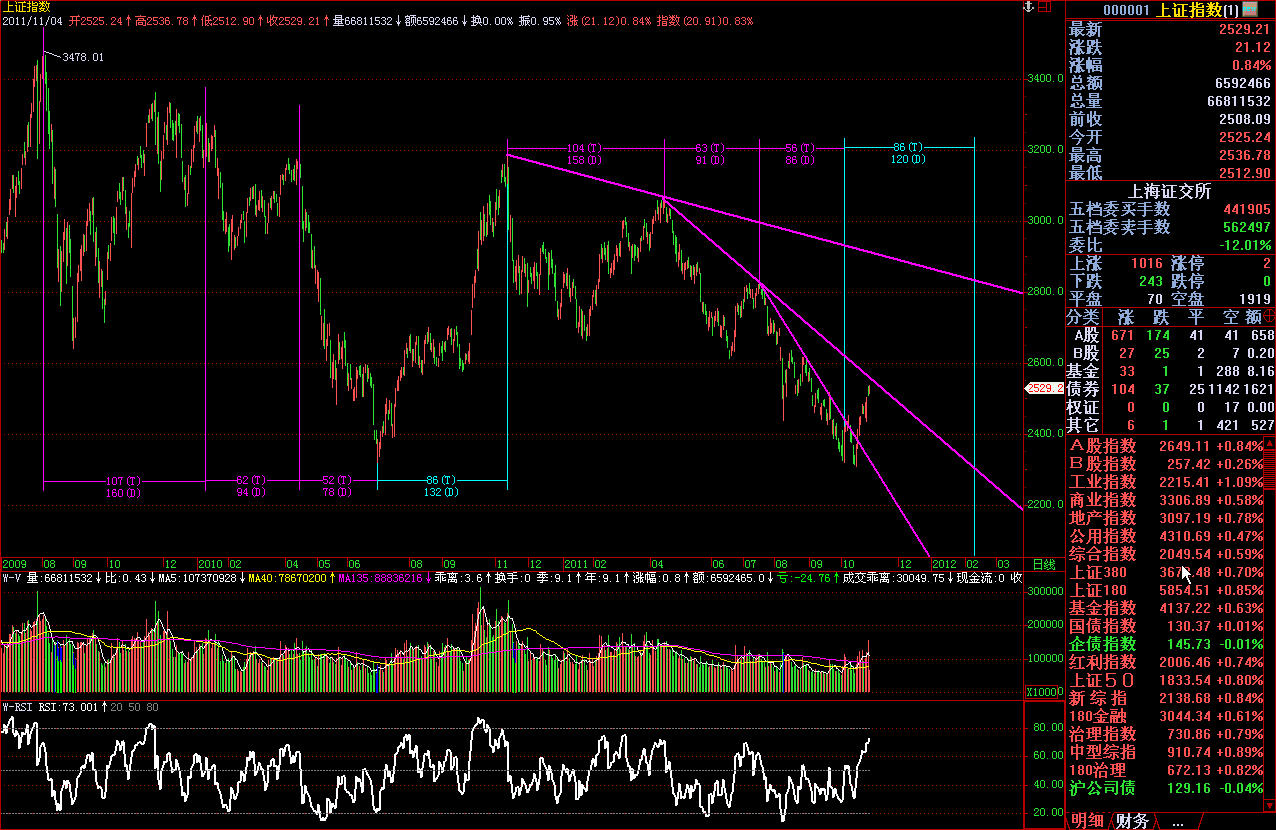Click the 2529.2 current price marker
The image size is (1276, 830).
pyautogui.click(x=1044, y=388)
